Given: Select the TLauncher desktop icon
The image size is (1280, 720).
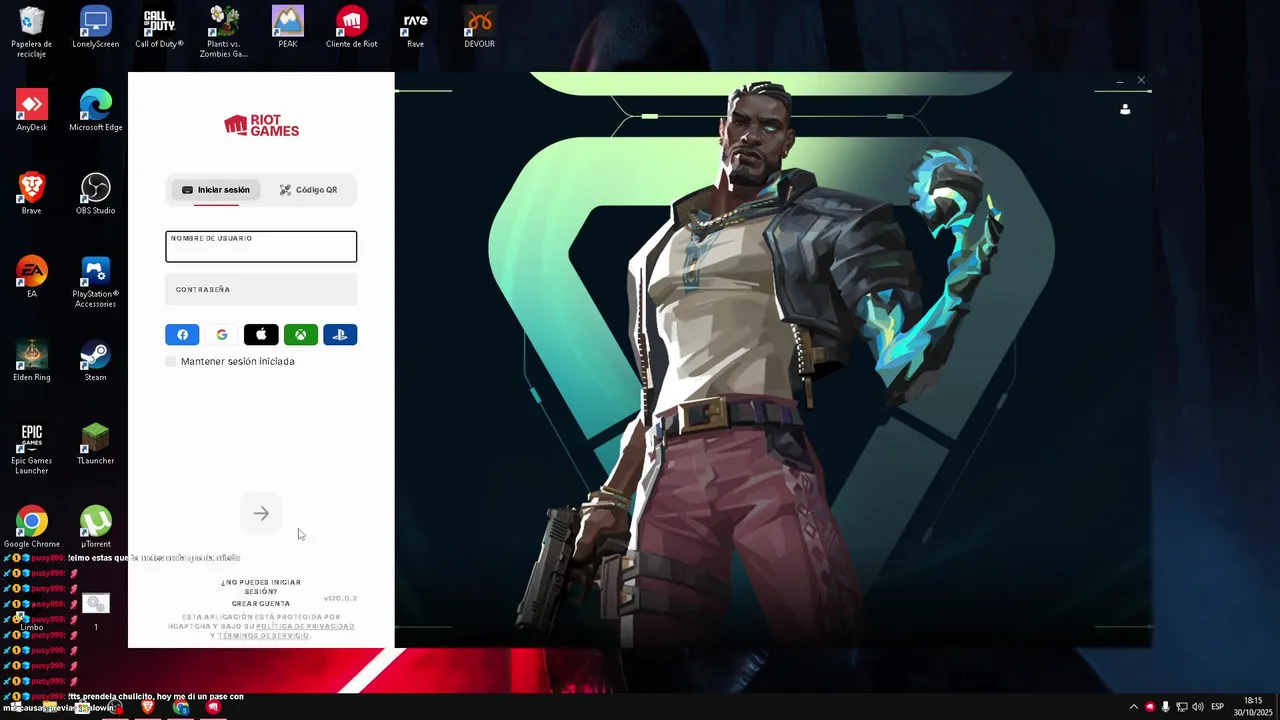Looking at the screenshot, I should coord(96,445).
